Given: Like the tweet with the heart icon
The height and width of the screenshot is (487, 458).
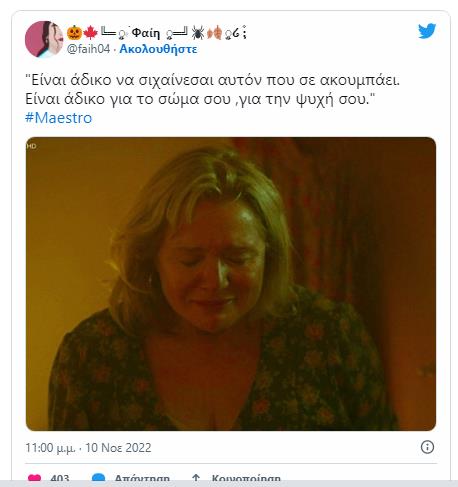Looking at the screenshot, I should pyautogui.click(x=35, y=478).
